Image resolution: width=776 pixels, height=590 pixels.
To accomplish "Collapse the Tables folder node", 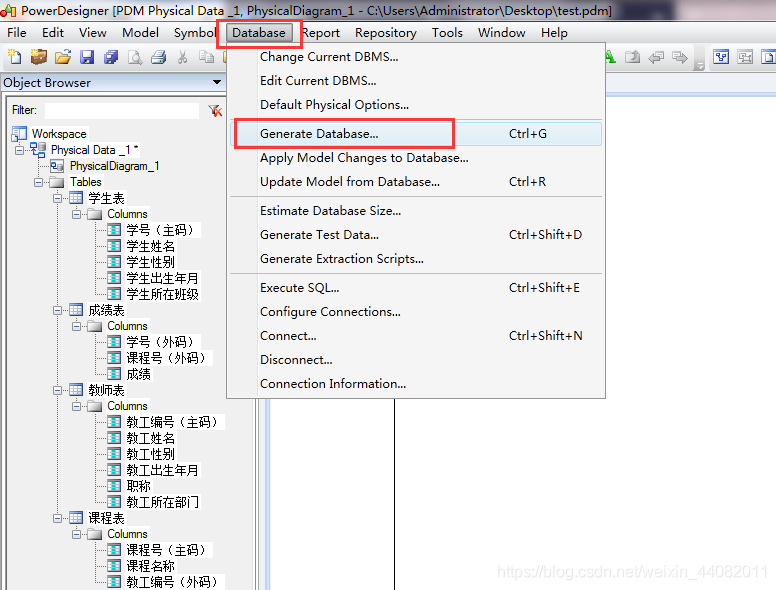I will click(x=38, y=182).
